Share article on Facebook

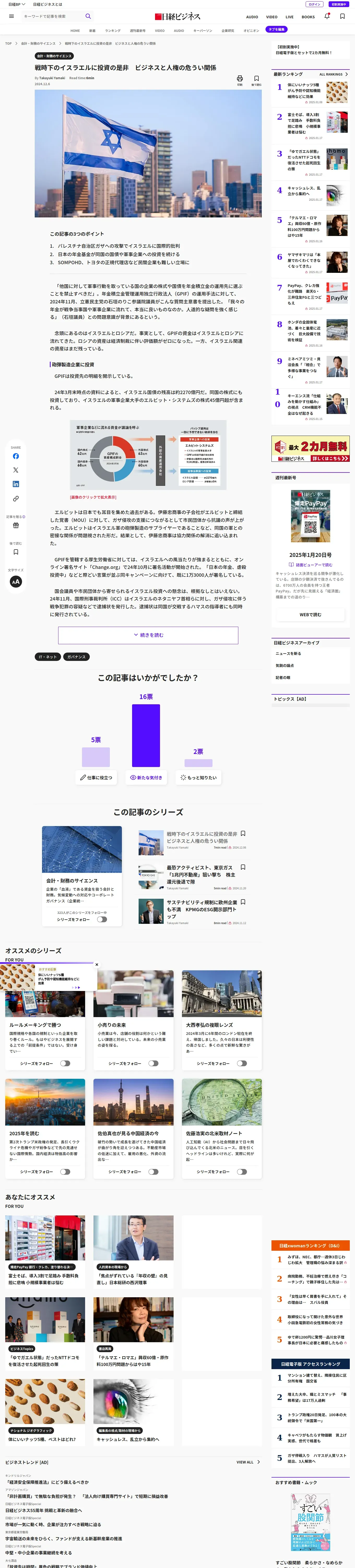[x=16, y=456]
